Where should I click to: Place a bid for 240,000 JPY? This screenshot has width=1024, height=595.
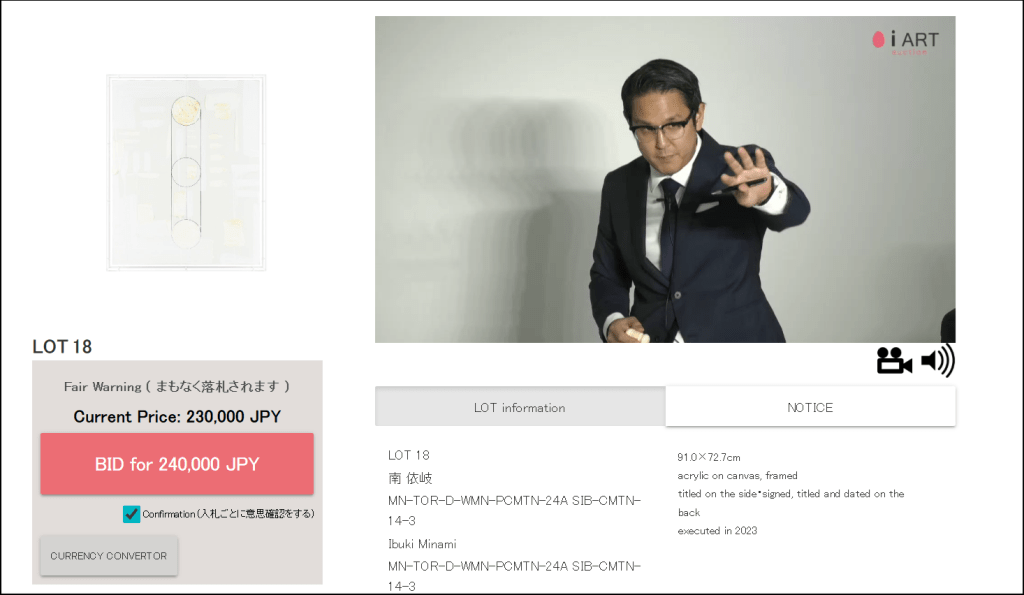[177, 464]
